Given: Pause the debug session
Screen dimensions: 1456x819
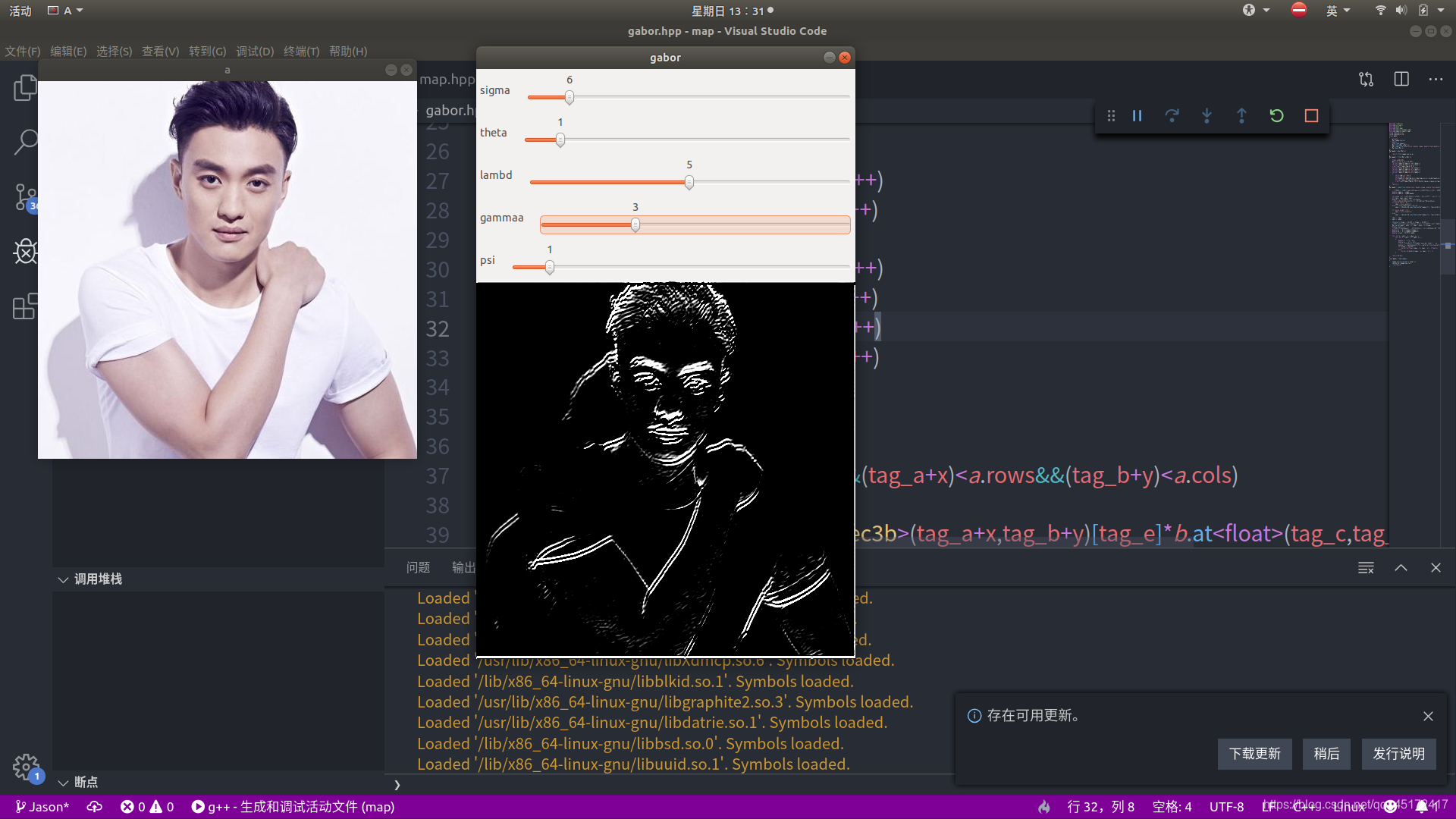Looking at the screenshot, I should (1137, 116).
